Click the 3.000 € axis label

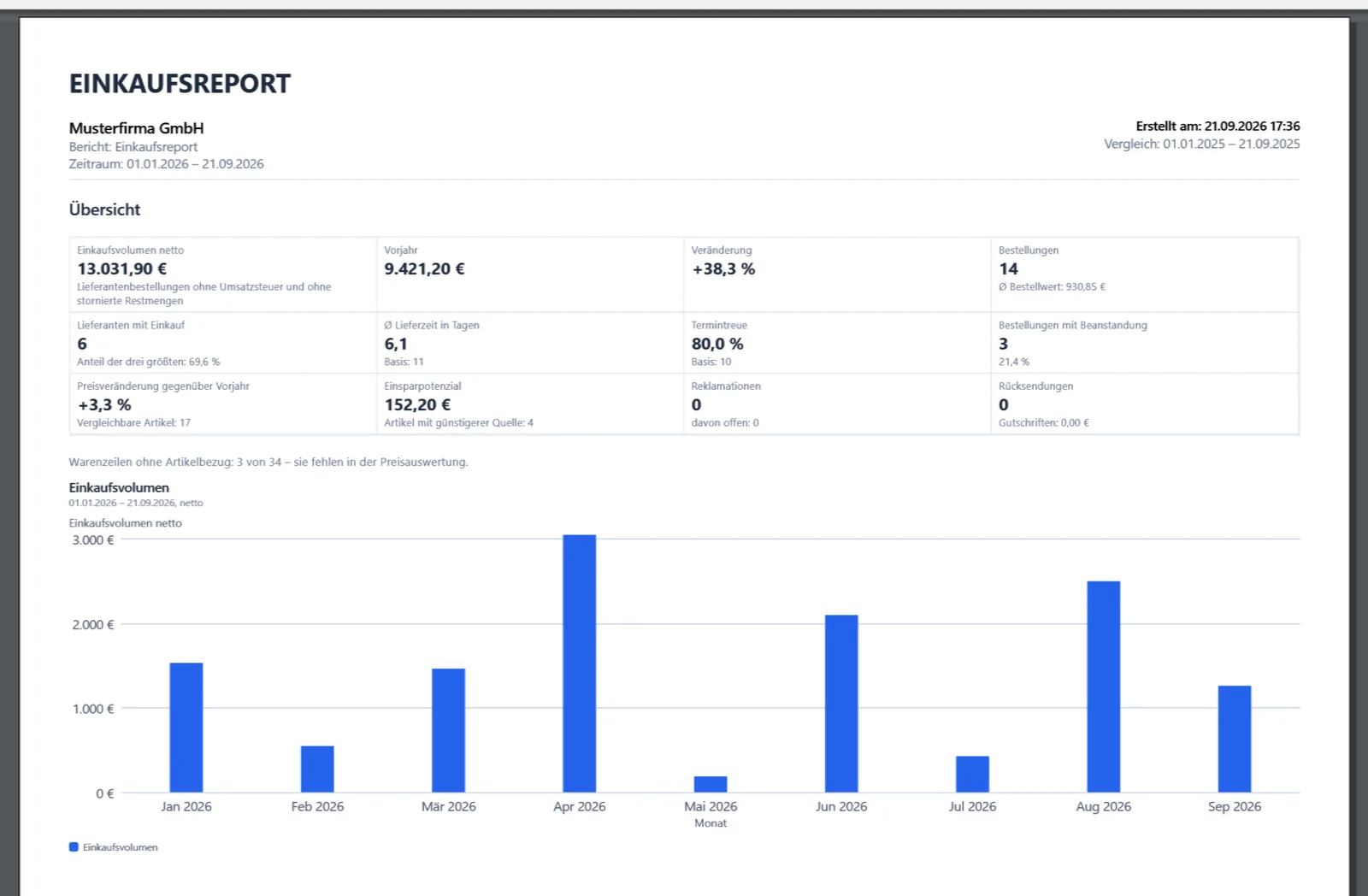pyautogui.click(x=93, y=540)
